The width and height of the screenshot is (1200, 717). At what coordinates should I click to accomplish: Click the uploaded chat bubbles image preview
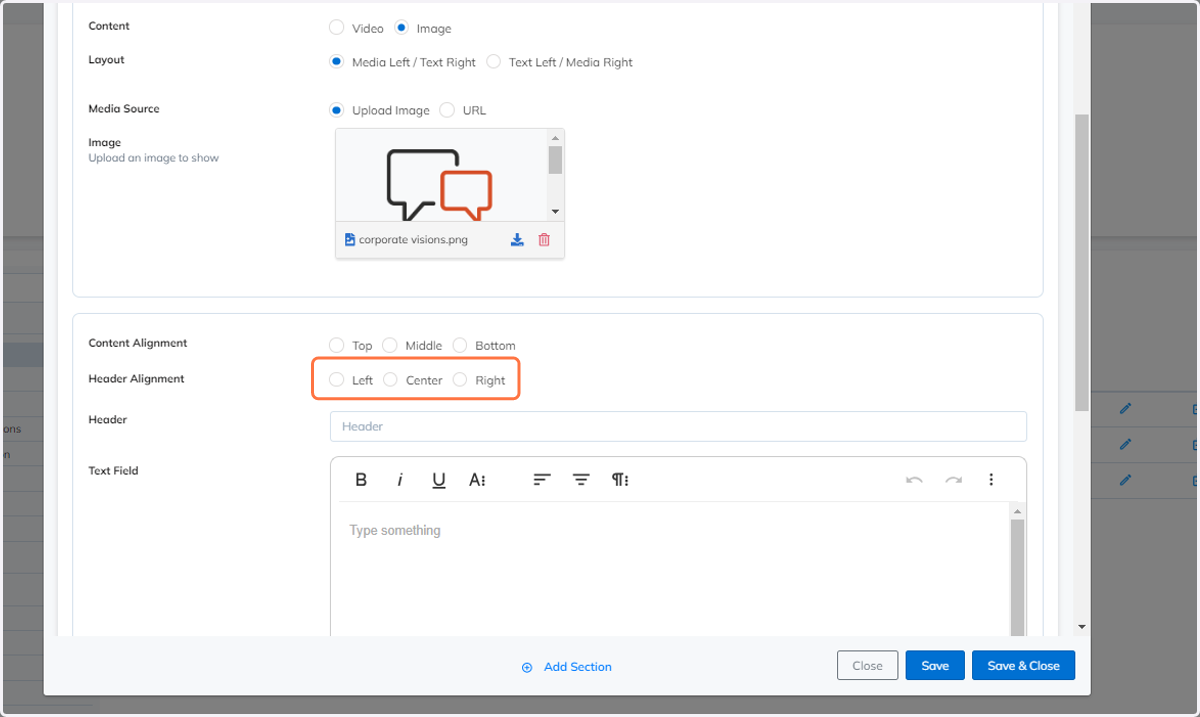click(x=440, y=185)
